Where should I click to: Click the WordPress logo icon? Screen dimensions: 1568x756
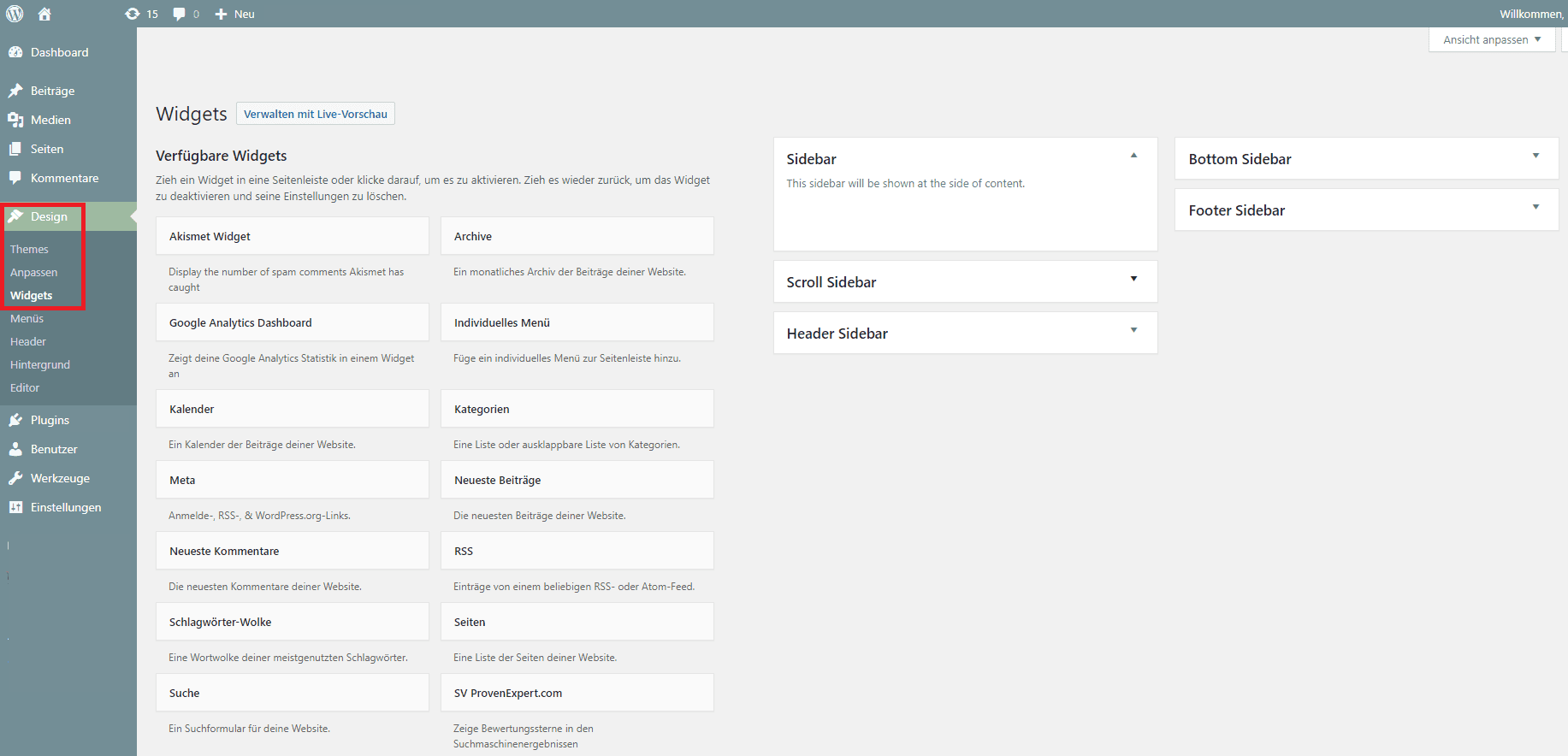pyautogui.click(x=15, y=14)
